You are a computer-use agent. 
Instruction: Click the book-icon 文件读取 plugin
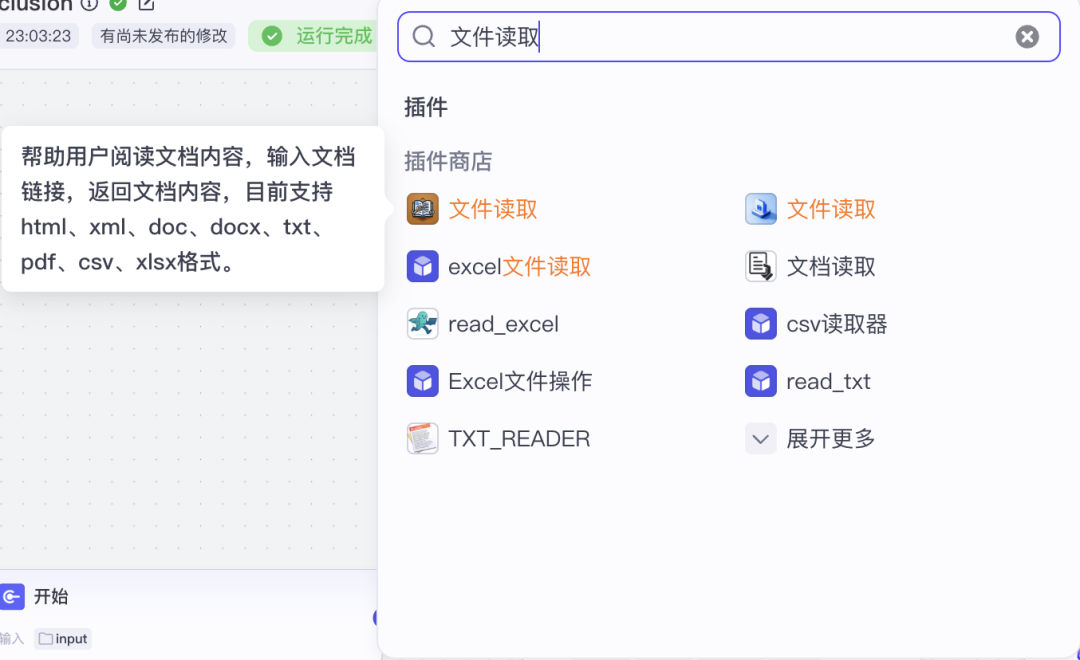click(423, 209)
